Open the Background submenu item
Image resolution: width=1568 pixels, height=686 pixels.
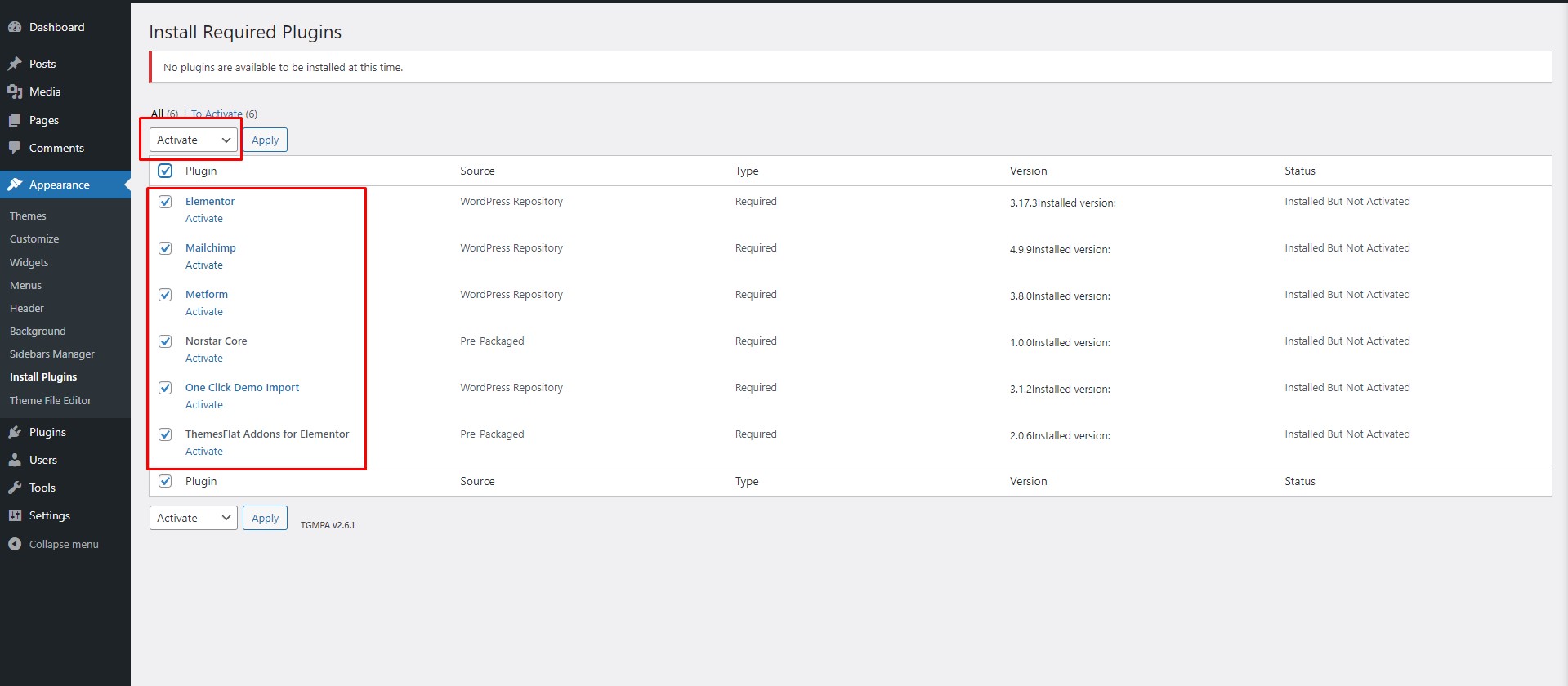pyautogui.click(x=38, y=331)
